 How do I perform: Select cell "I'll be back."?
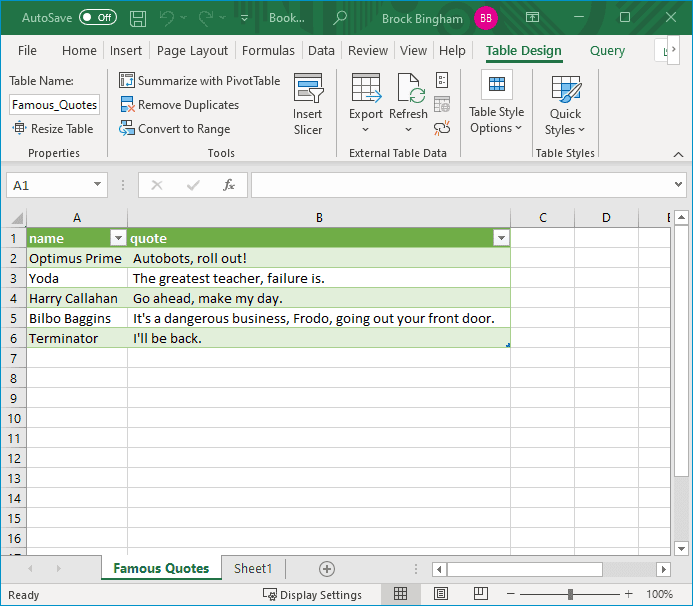(x=319, y=338)
